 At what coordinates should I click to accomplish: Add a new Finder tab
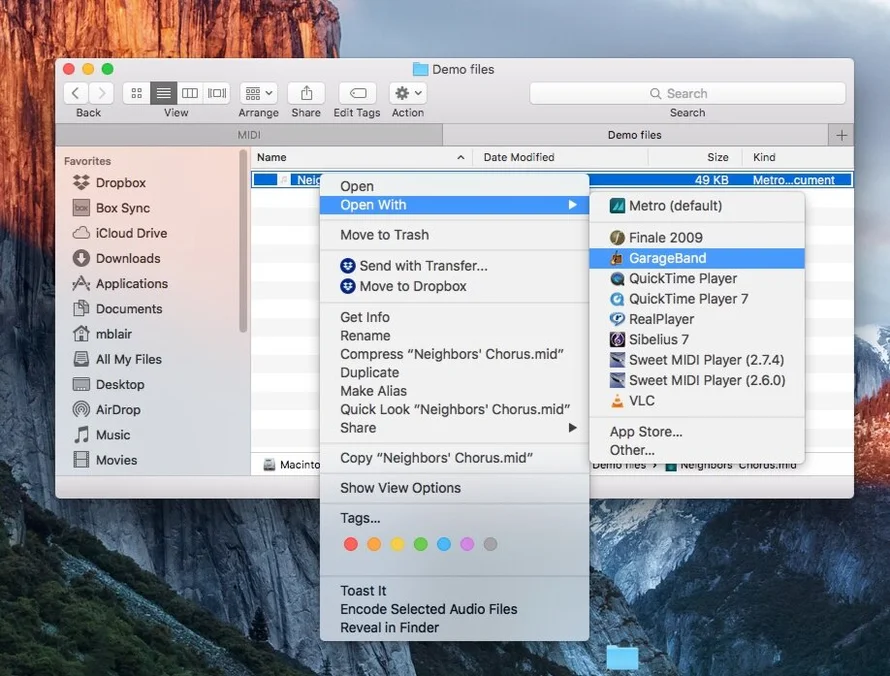pos(841,135)
